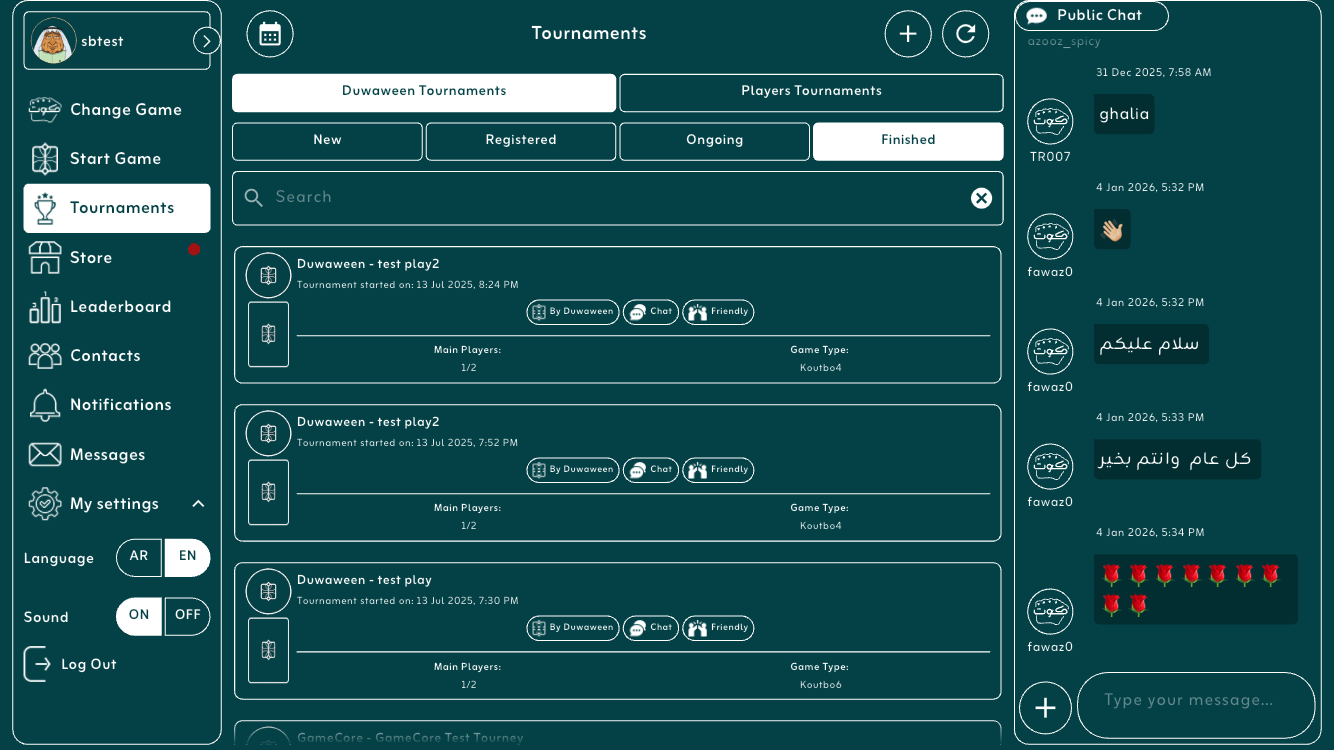Image resolution: width=1334 pixels, height=750 pixels.
Task: Collapse the My settings section
Action: coord(198,504)
